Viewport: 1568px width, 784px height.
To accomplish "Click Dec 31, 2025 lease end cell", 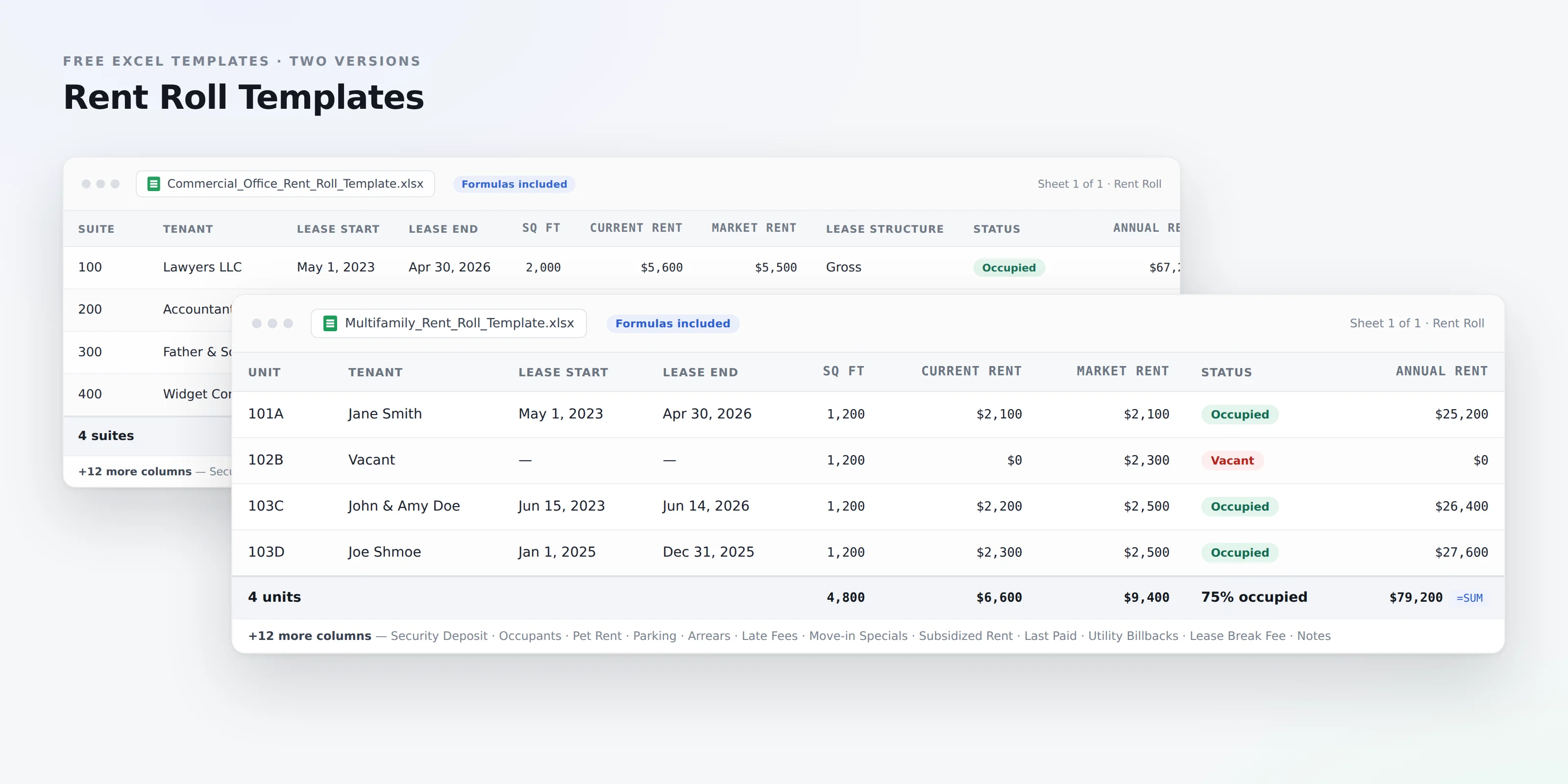I will point(708,552).
